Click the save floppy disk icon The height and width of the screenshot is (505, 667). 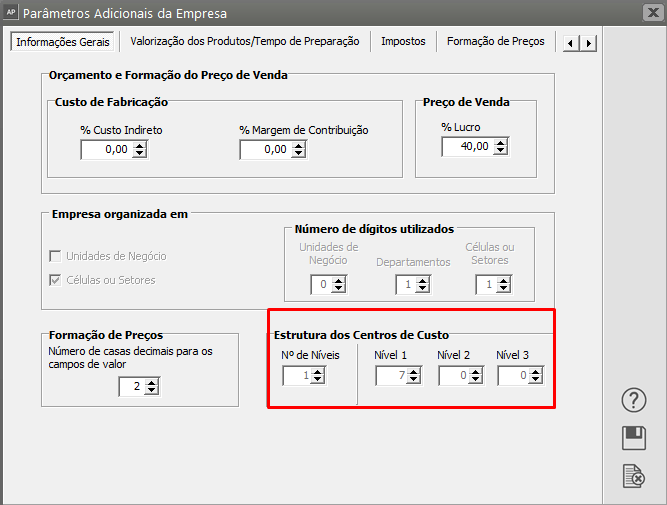pos(634,438)
